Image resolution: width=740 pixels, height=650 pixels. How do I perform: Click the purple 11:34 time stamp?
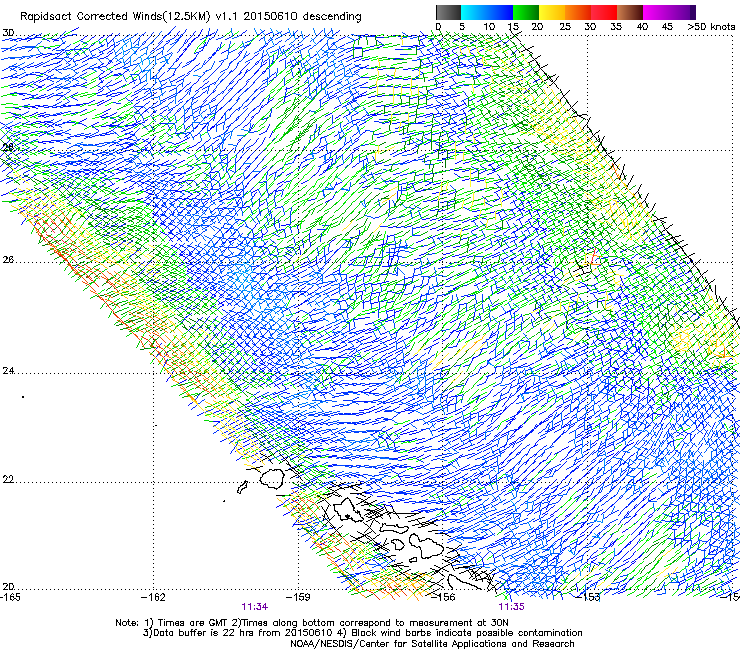click(x=255, y=607)
